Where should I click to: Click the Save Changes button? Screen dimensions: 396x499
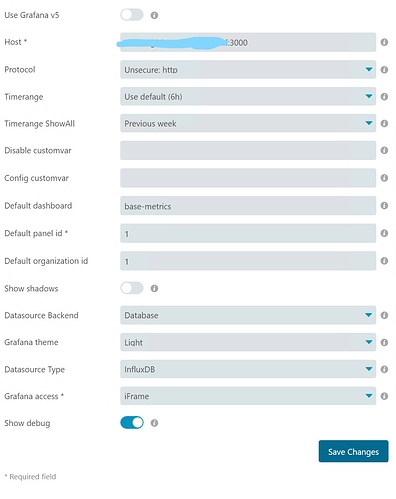[x=353, y=451]
